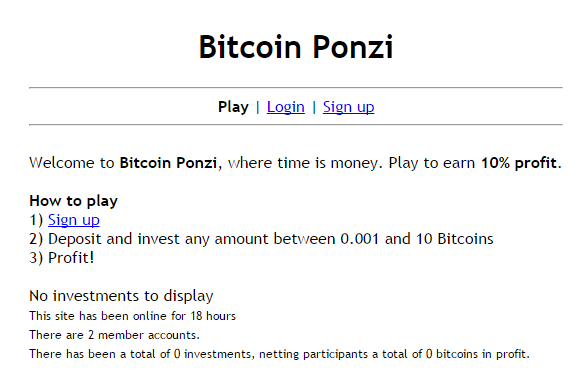Image resolution: width=588 pixels, height=386 pixels.
Task: Click separator between Play and Login
Action: [258, 108]
